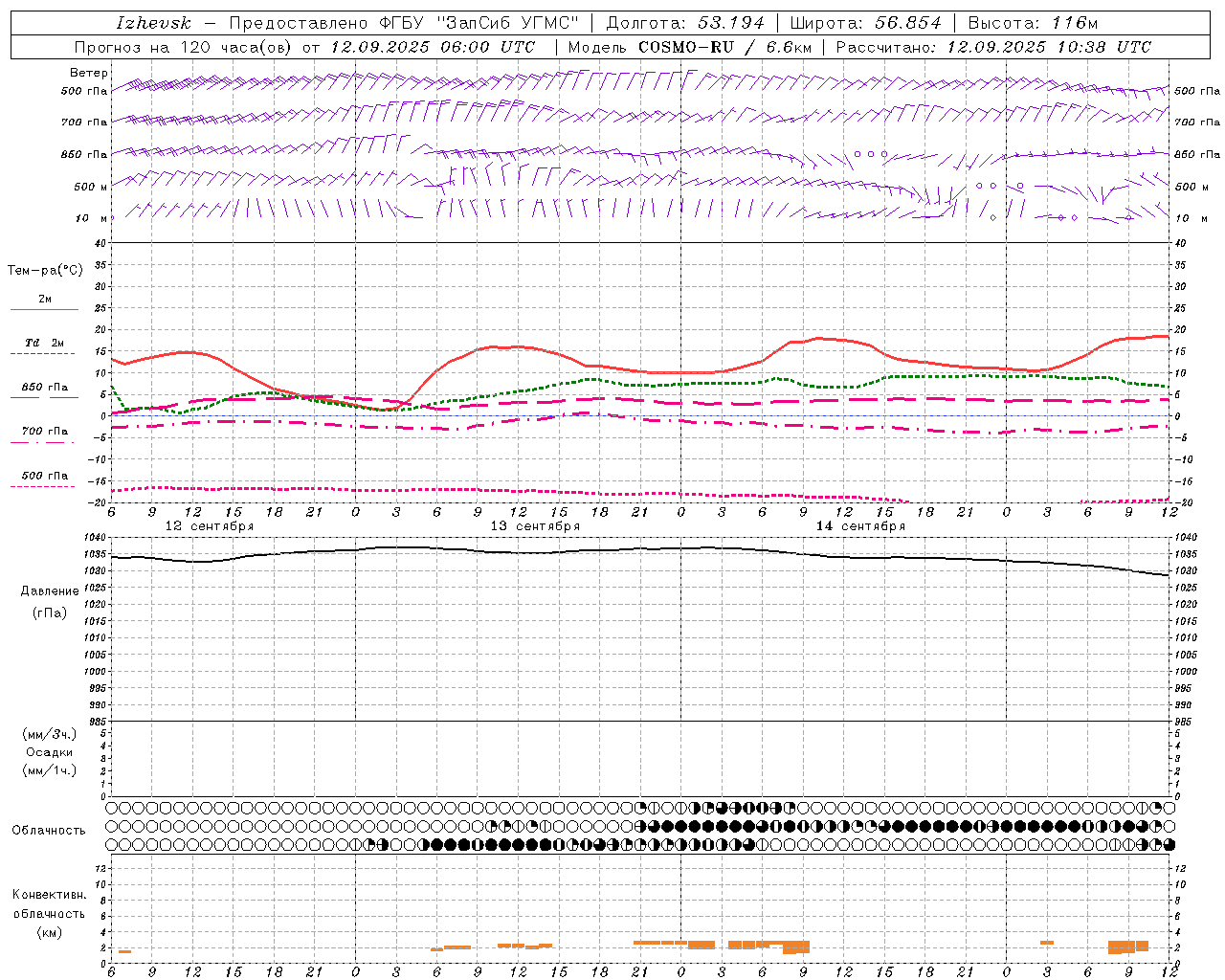Click the (км) convective cloud unit label

click(50, 931)
